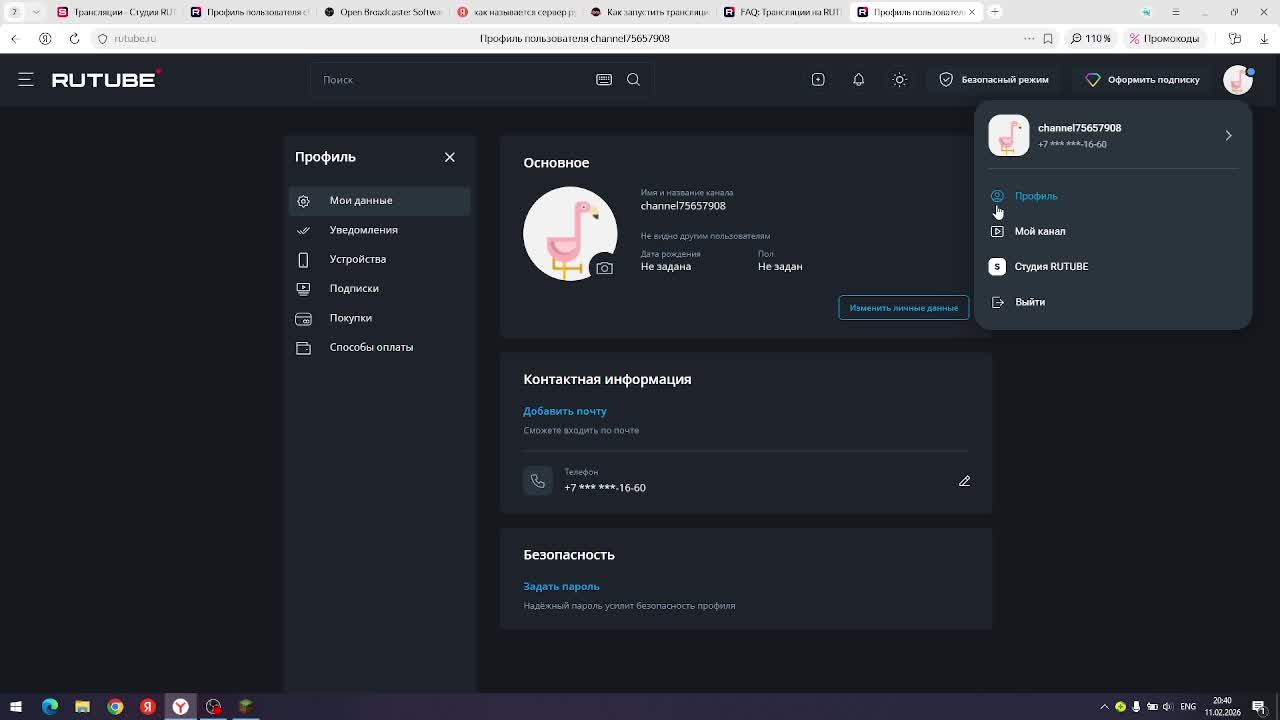
Task: Edit phone number with pencil icon
Action: pos(964,481)
